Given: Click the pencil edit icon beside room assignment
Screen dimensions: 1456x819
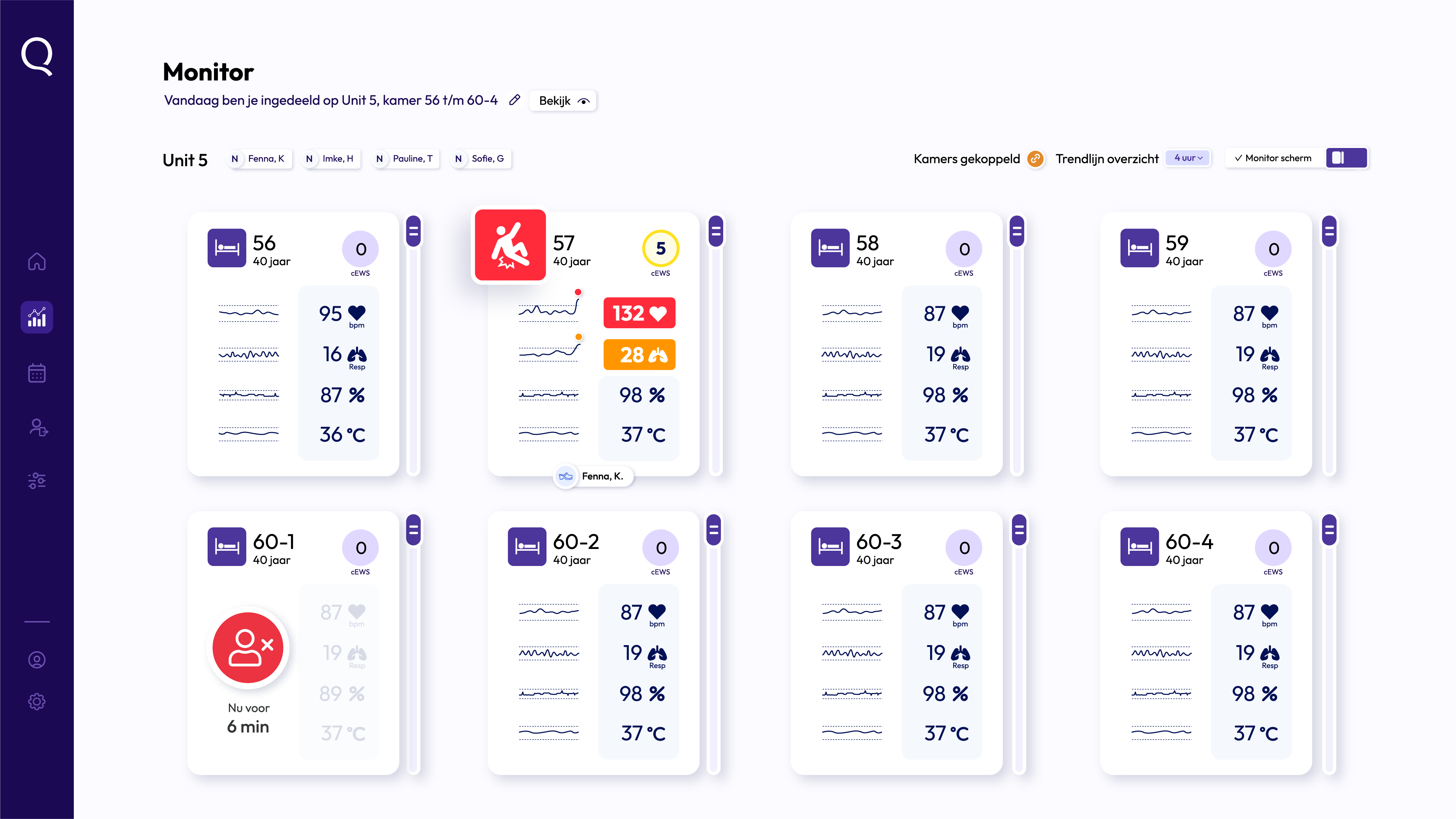Looking at the screenshot, I should pos(514,100).
